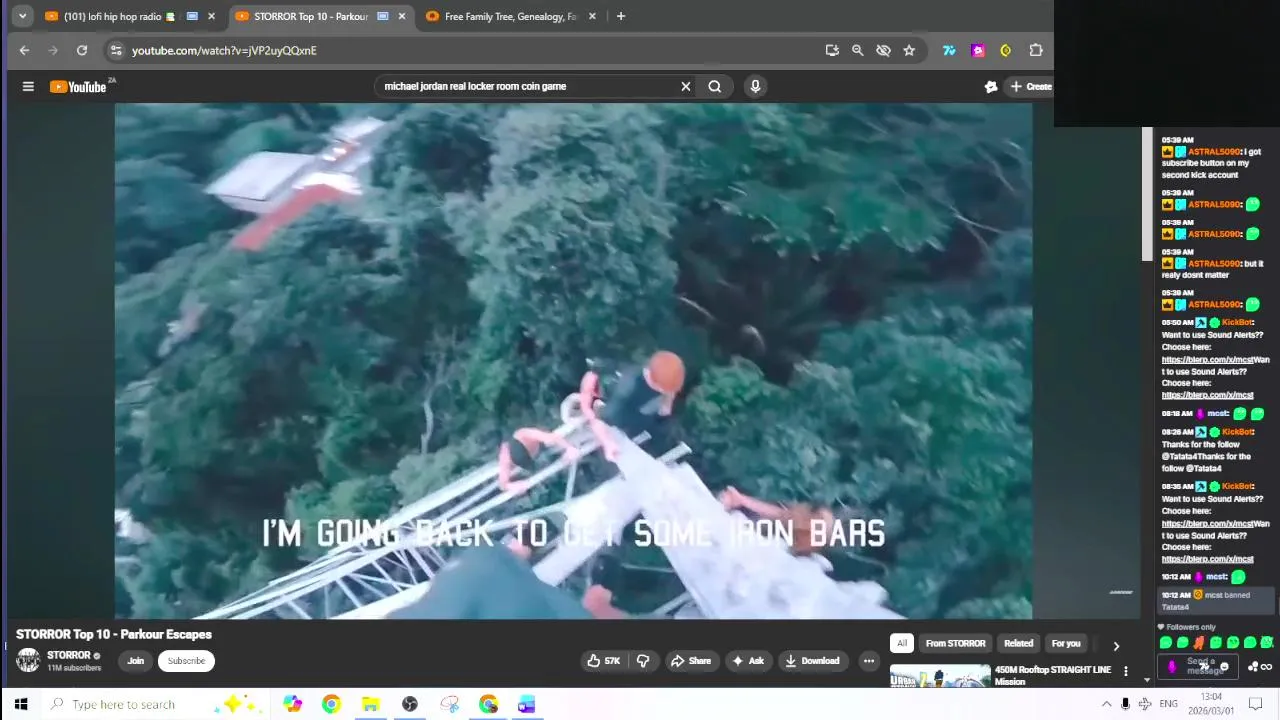1280x720 pixels.
Task: Open the Snipping Tool taskbar icon
Action: point(449,704)
